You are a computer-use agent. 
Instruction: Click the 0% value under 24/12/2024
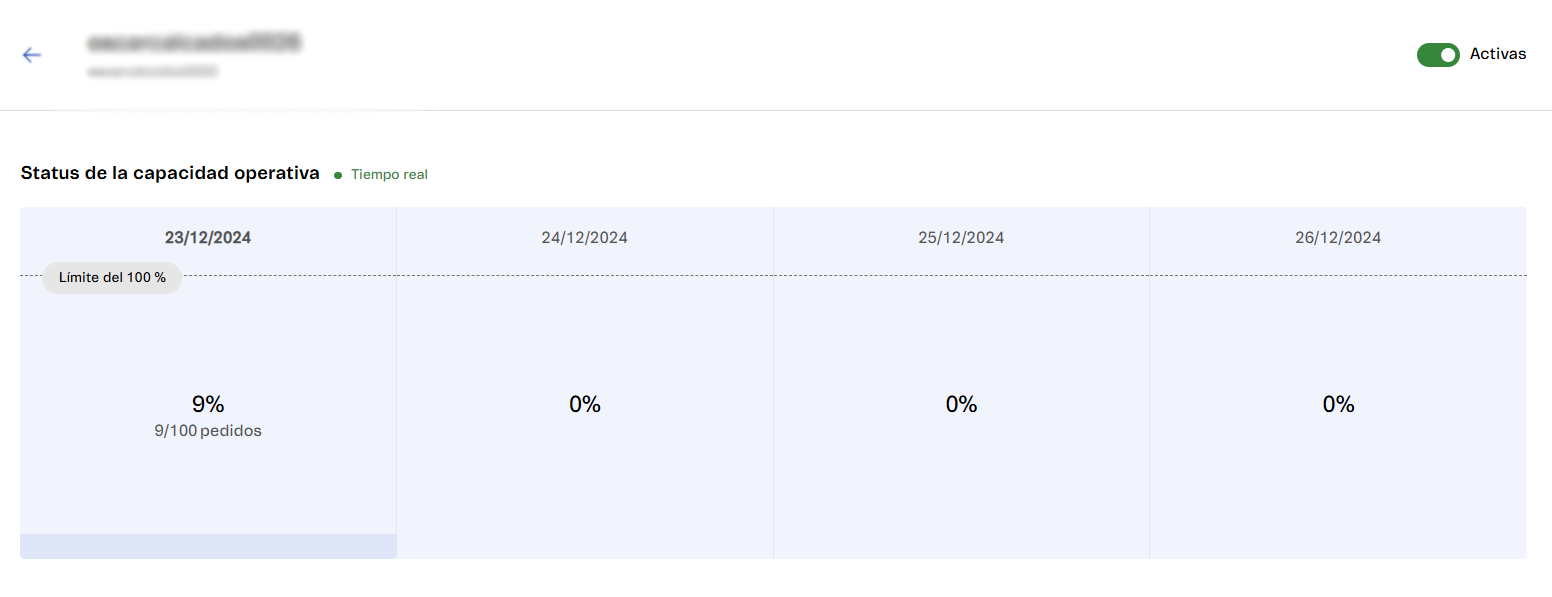coord(585,404)
